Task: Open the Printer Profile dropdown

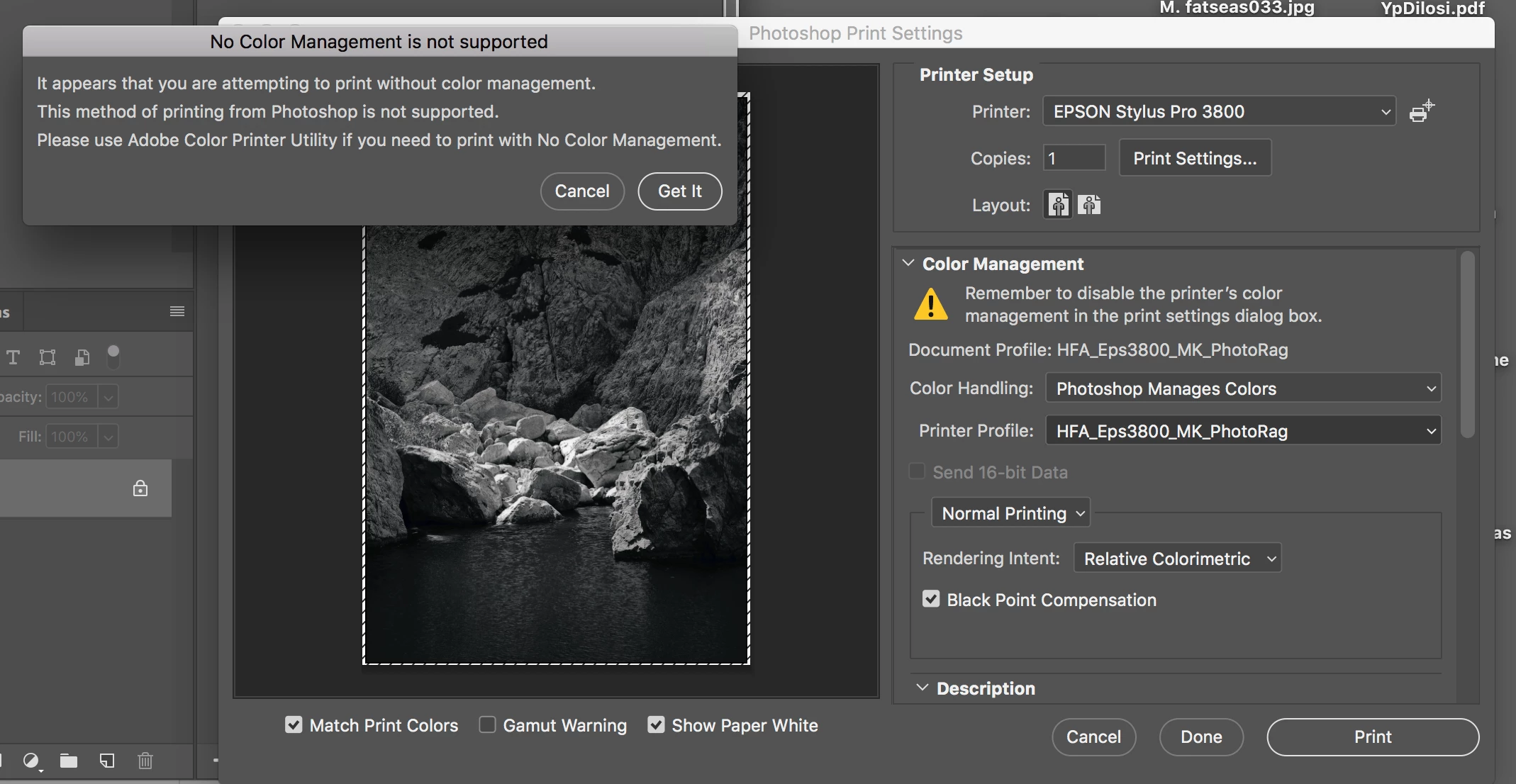Action: coord(1243,431)
